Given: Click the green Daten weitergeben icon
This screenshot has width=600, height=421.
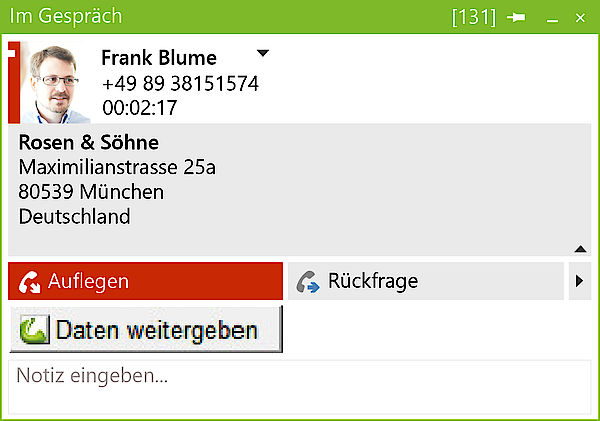Looking at the screenshot, I should (x=34, y=329).
